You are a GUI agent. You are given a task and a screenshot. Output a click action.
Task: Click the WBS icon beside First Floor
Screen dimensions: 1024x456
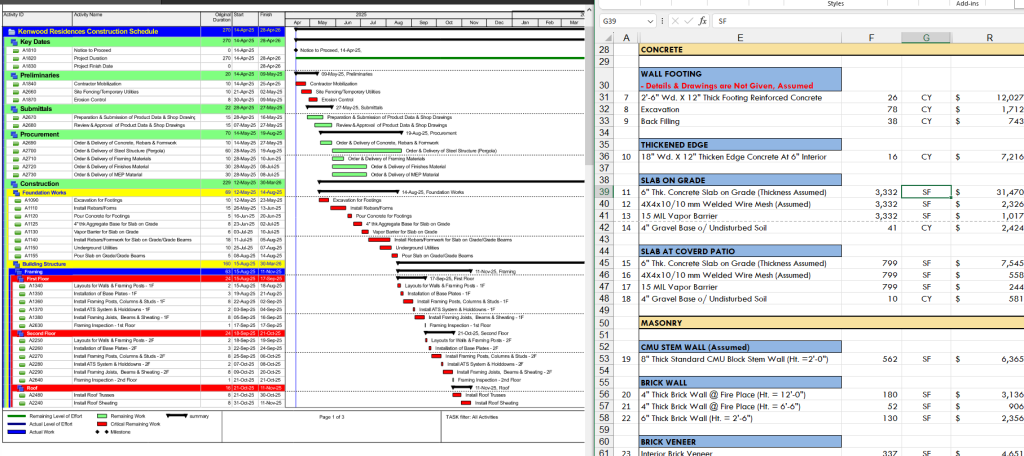(22, 278)
